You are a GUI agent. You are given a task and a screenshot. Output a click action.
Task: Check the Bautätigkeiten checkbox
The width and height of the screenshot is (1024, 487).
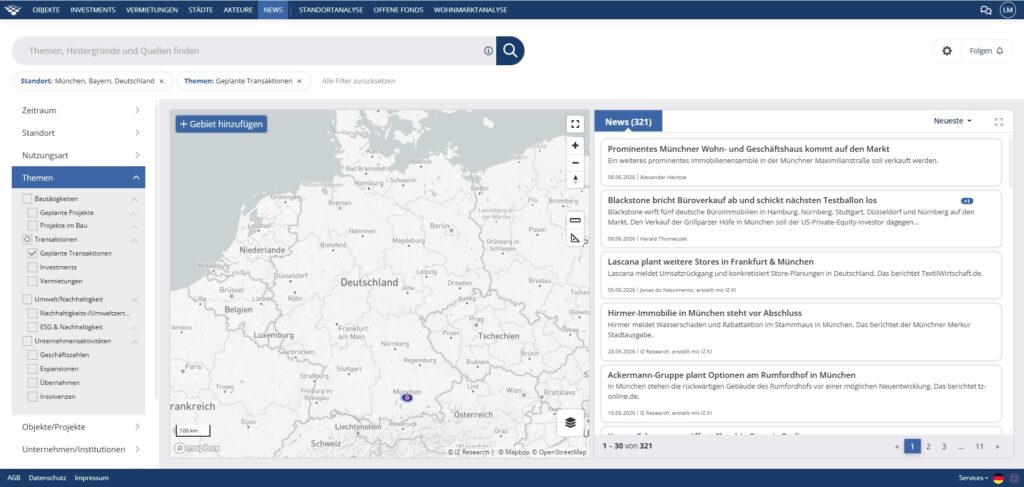27,198
